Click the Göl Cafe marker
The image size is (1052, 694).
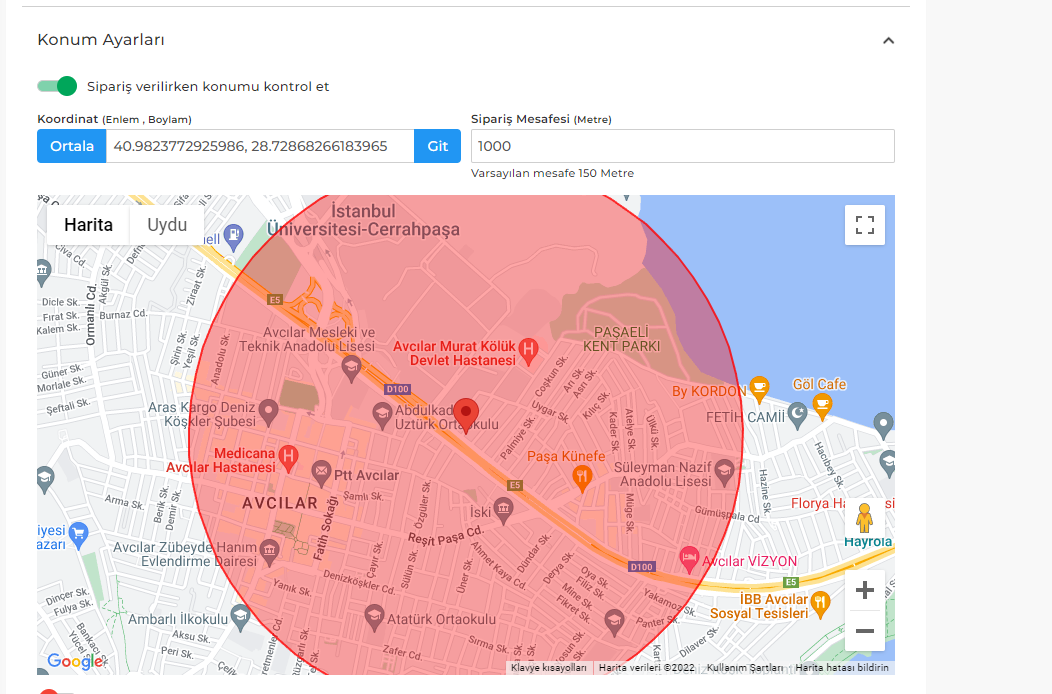click(822, 405)
